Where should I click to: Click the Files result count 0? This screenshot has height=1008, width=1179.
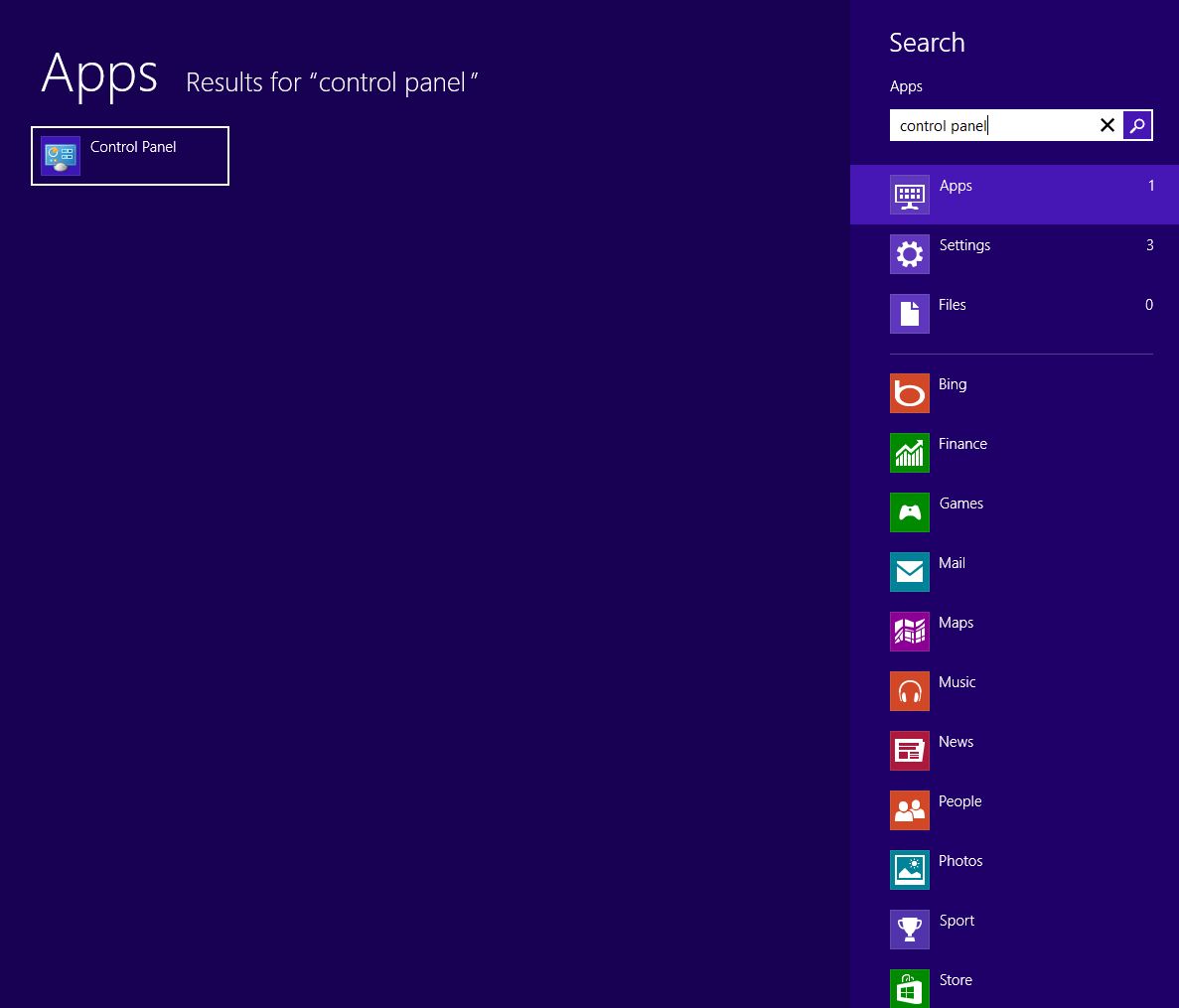pos(1149,305)
